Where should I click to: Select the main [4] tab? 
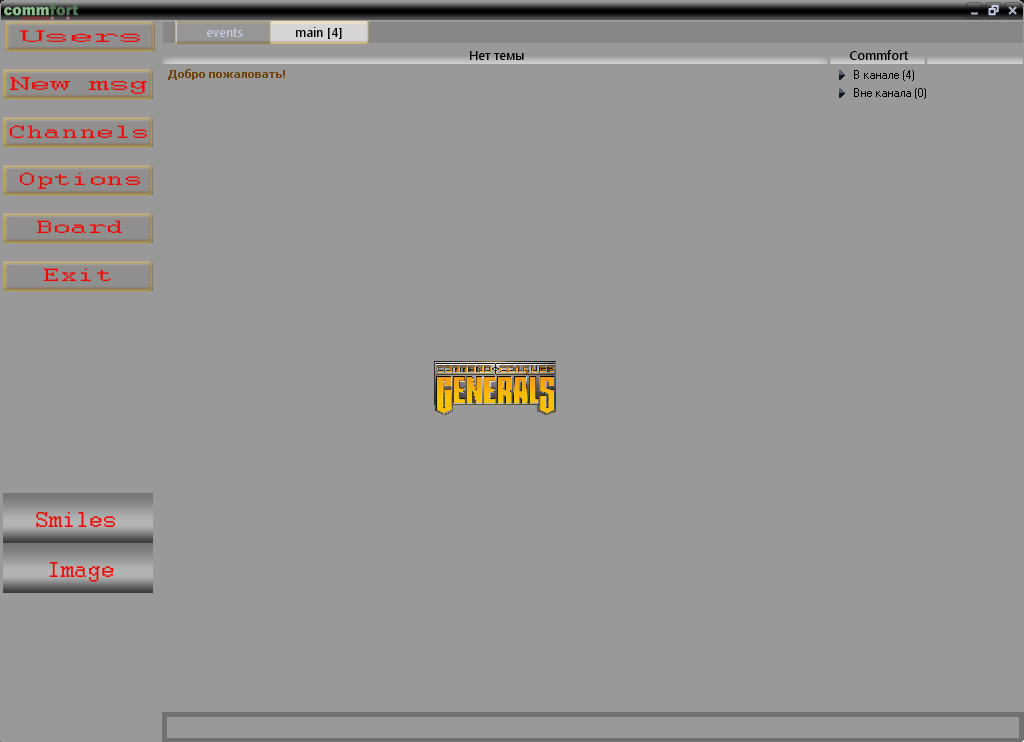point(319,33)
